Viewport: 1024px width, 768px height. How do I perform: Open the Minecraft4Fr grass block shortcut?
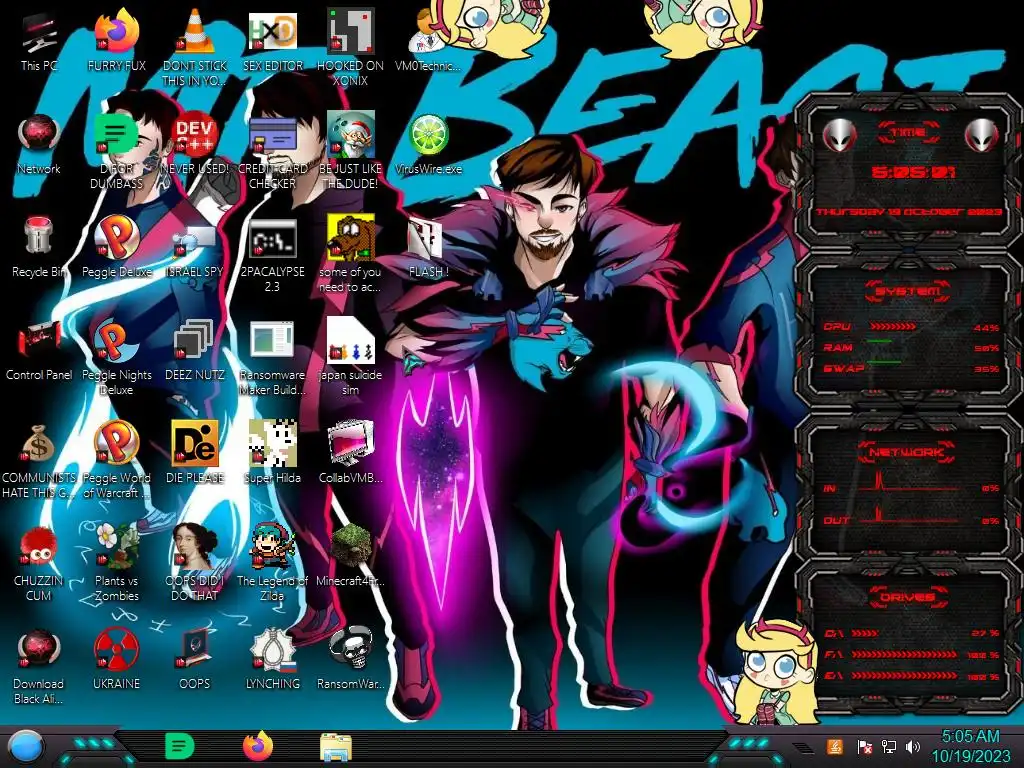point(350,556)
